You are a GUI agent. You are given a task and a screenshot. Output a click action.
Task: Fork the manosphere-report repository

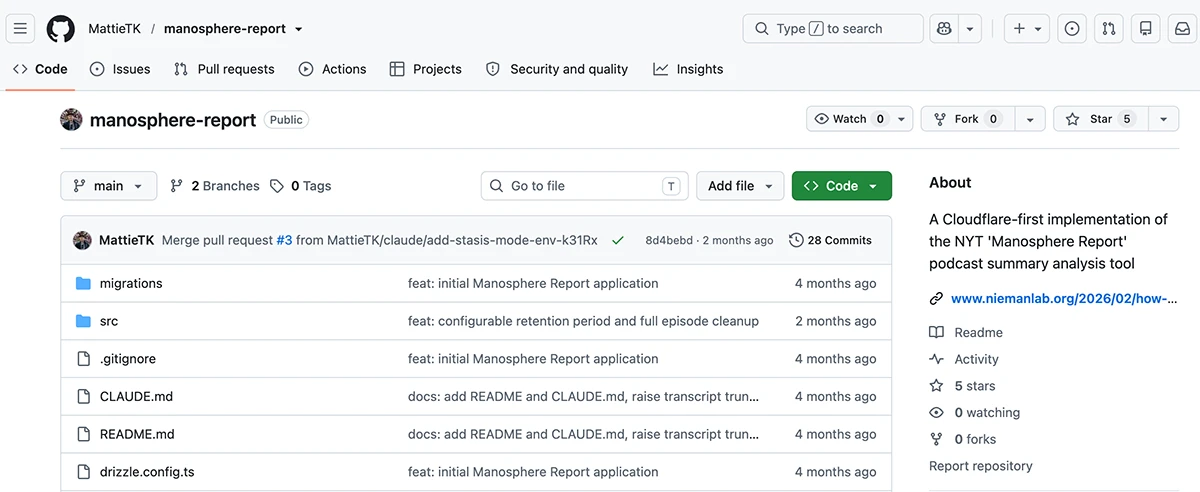[x=967, y=119]
